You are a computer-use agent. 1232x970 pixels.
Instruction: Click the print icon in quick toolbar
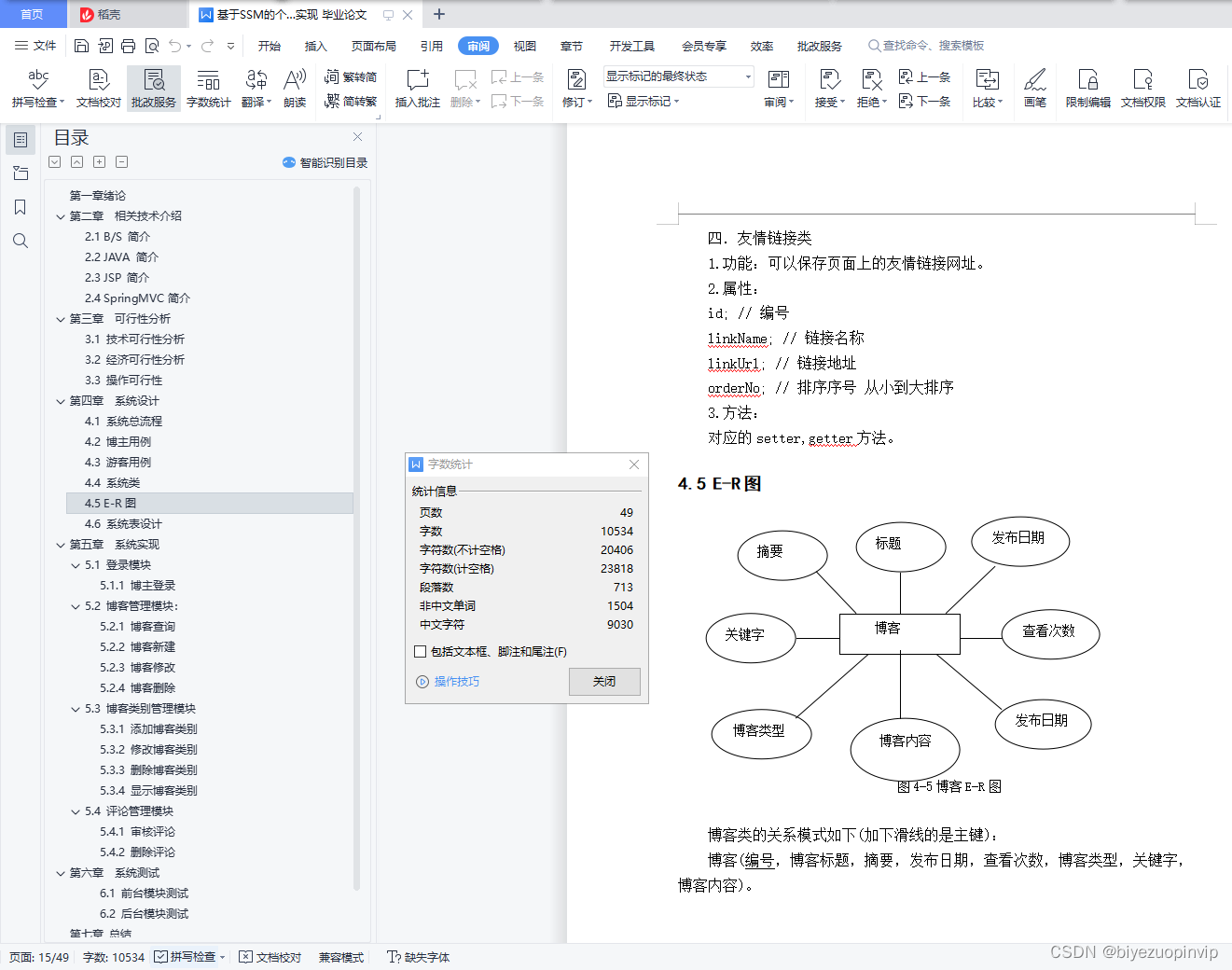coord(128,46)
